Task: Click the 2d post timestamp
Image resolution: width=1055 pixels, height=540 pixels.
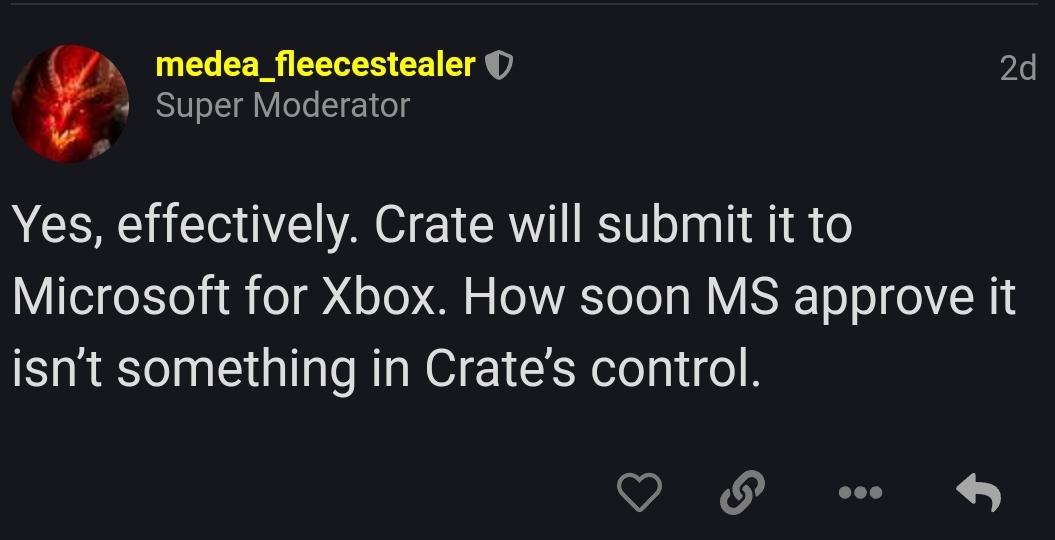Action: click(x=1017, y=68)
